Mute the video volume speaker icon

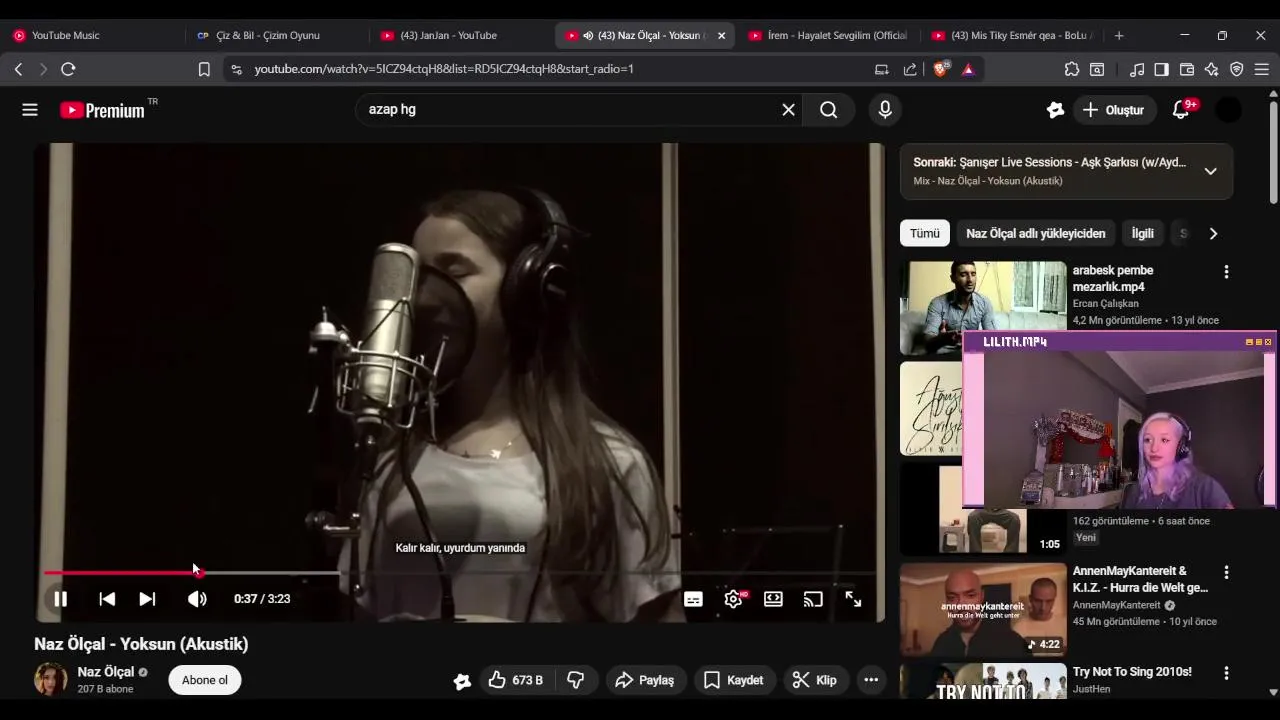pos(197,599)
